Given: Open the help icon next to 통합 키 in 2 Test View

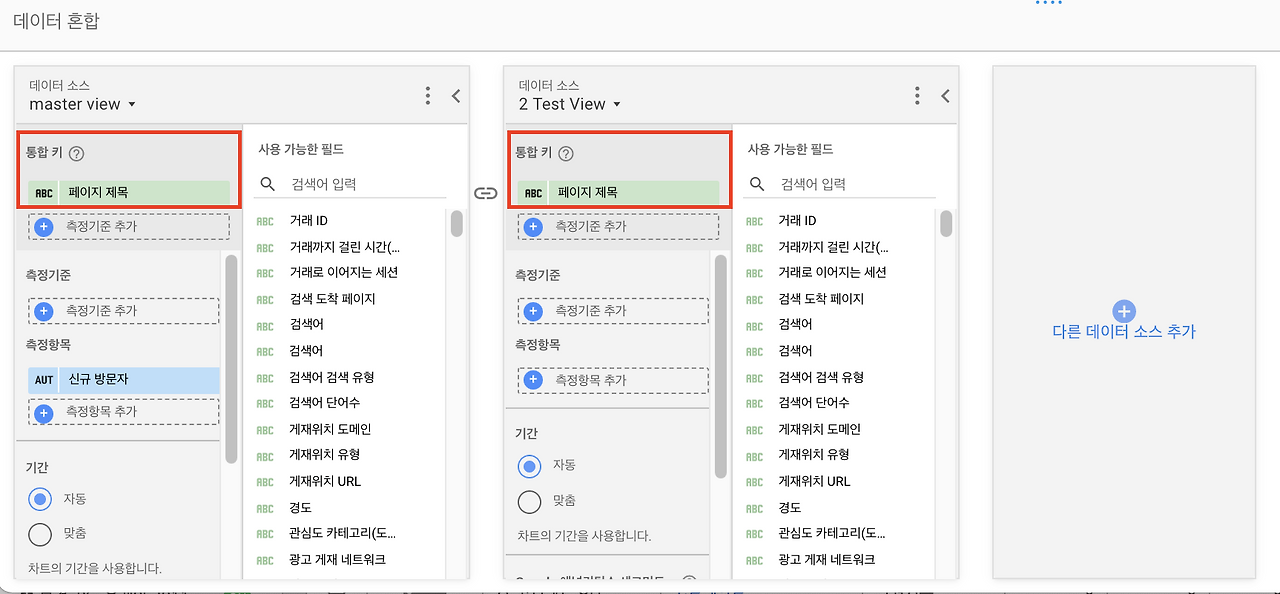Looking at the screenshot, I should 567,153.
